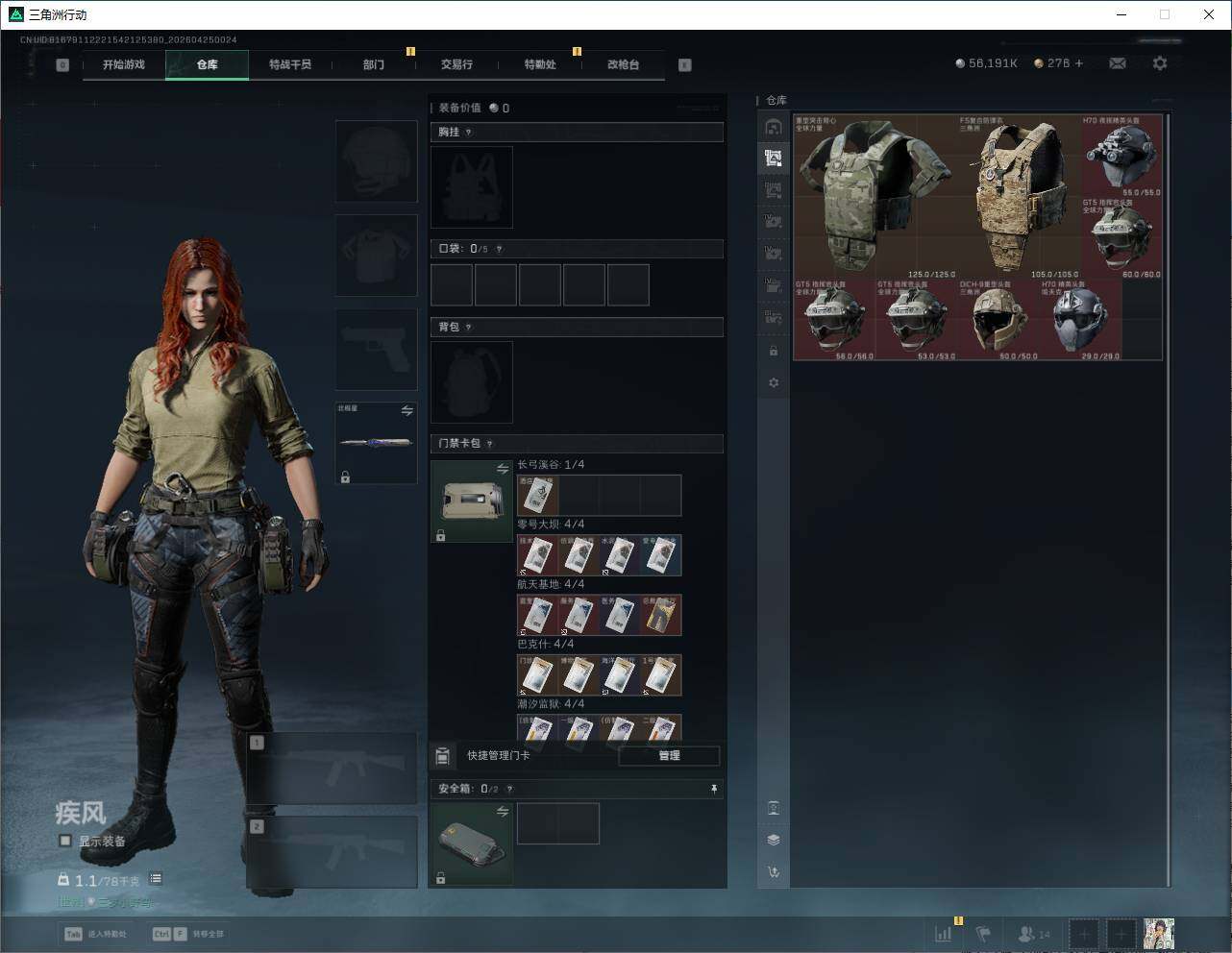
Task: Select the 重型突击背心 armor in warehouse
Action: coord(875,197)
